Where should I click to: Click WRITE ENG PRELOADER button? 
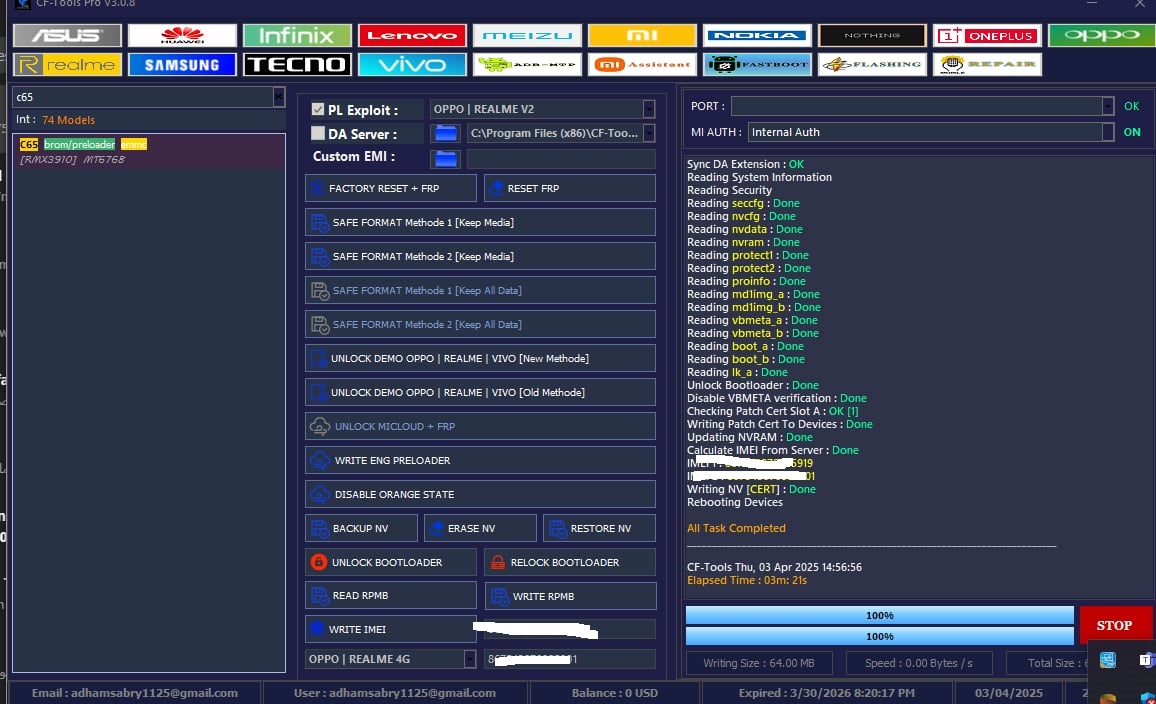pos(480,460)
